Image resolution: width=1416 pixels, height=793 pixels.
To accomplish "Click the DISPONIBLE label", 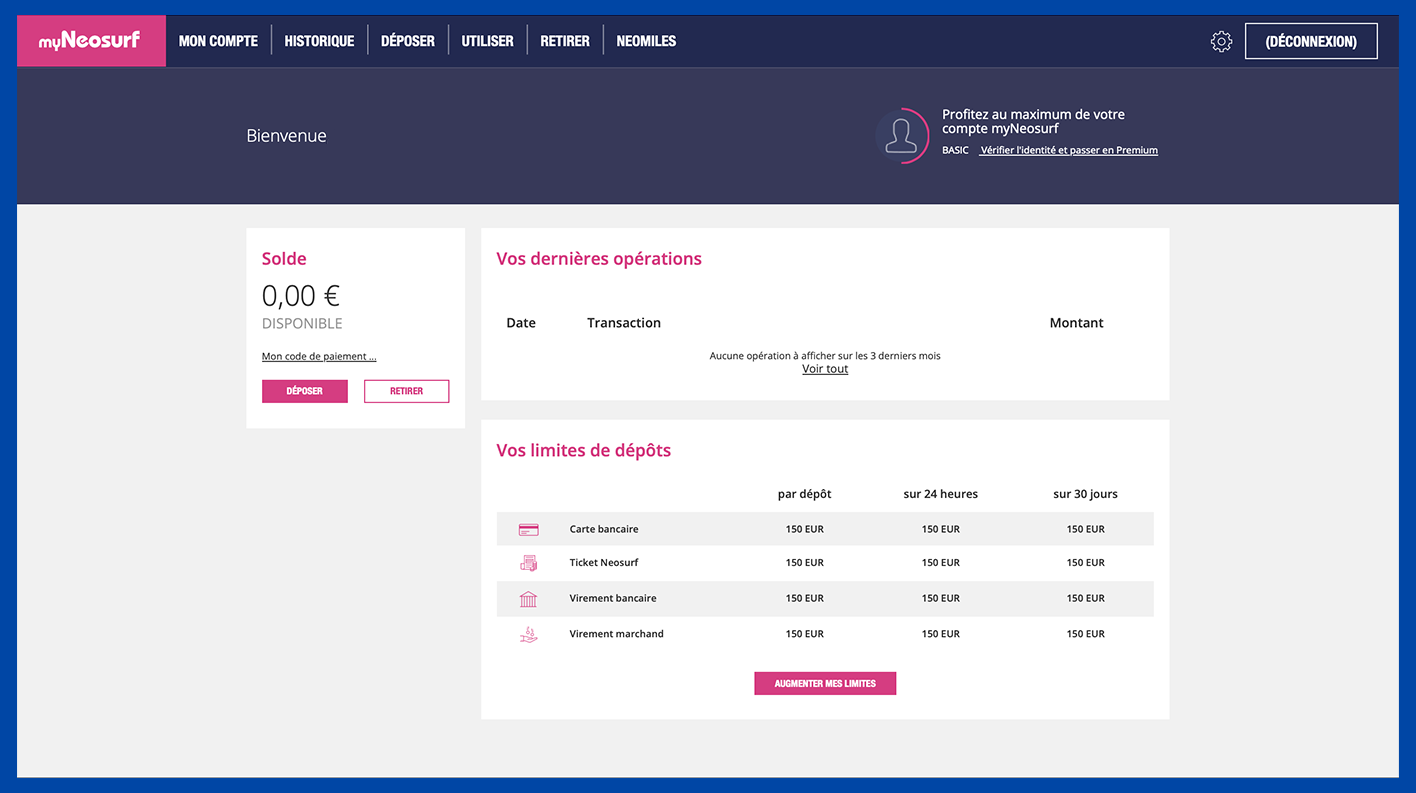I will [x=302, y=323].
